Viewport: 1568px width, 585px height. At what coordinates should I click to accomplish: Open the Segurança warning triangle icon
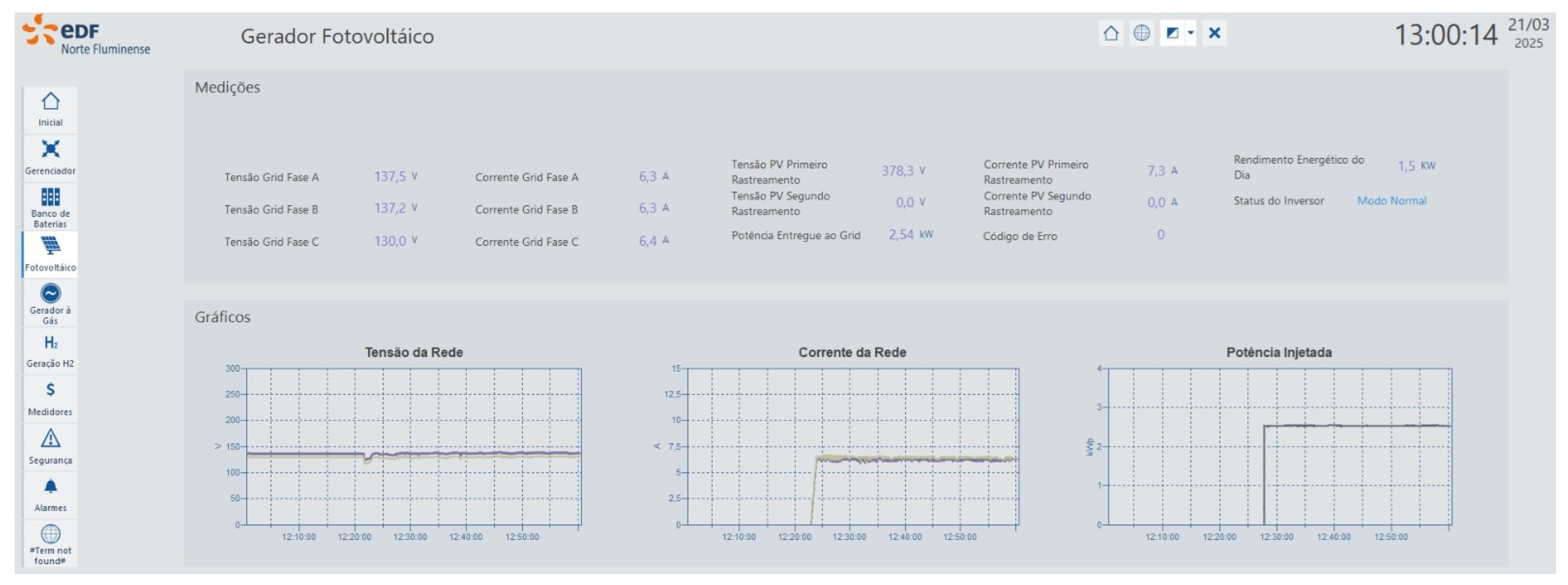[51, 446]
